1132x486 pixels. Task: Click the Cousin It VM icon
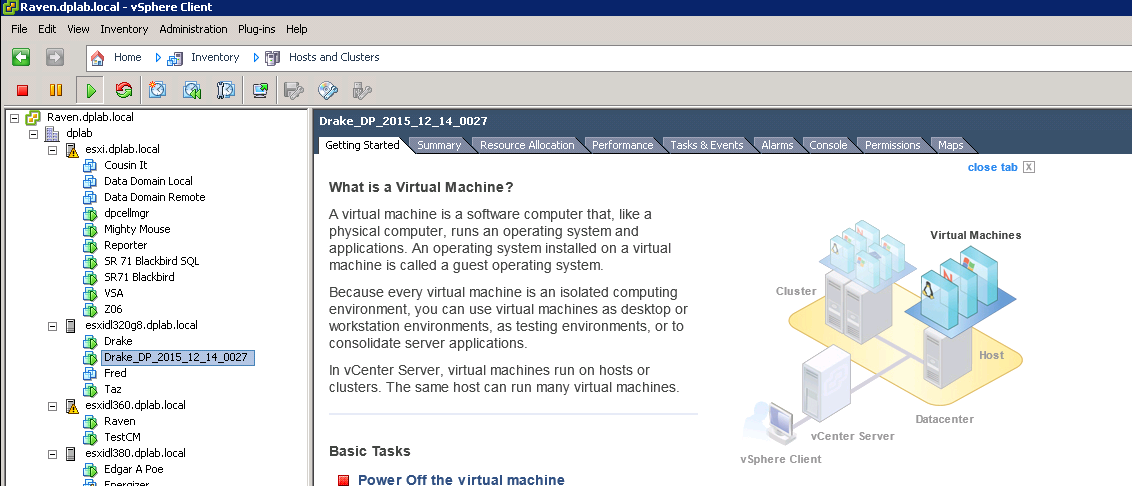(90, 165)
